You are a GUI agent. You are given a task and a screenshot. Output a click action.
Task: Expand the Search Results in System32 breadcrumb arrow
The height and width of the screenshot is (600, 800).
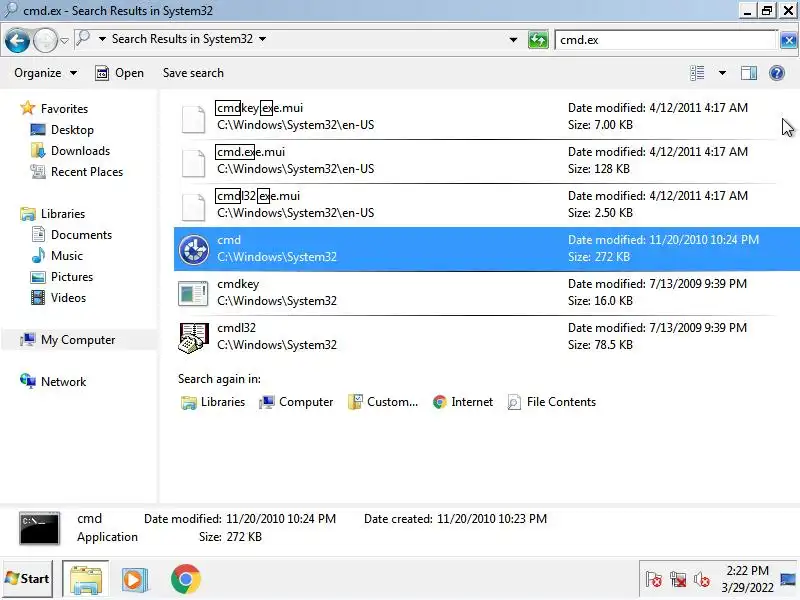click(x=262, y=39)
